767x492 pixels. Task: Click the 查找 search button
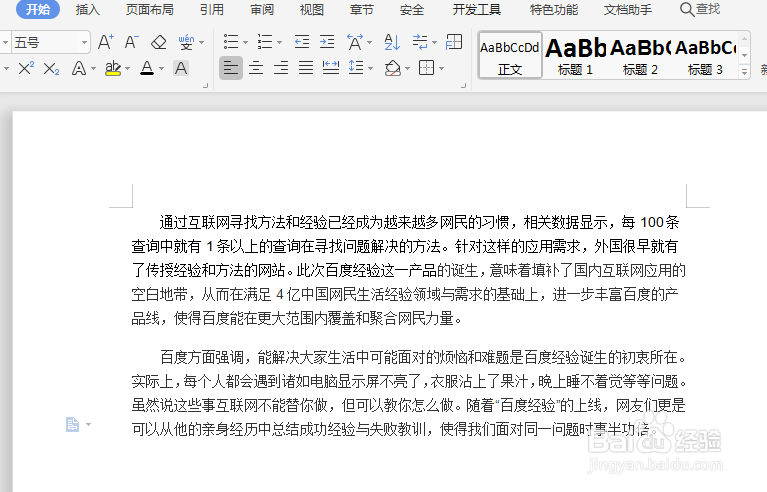(x=700, y=9)
